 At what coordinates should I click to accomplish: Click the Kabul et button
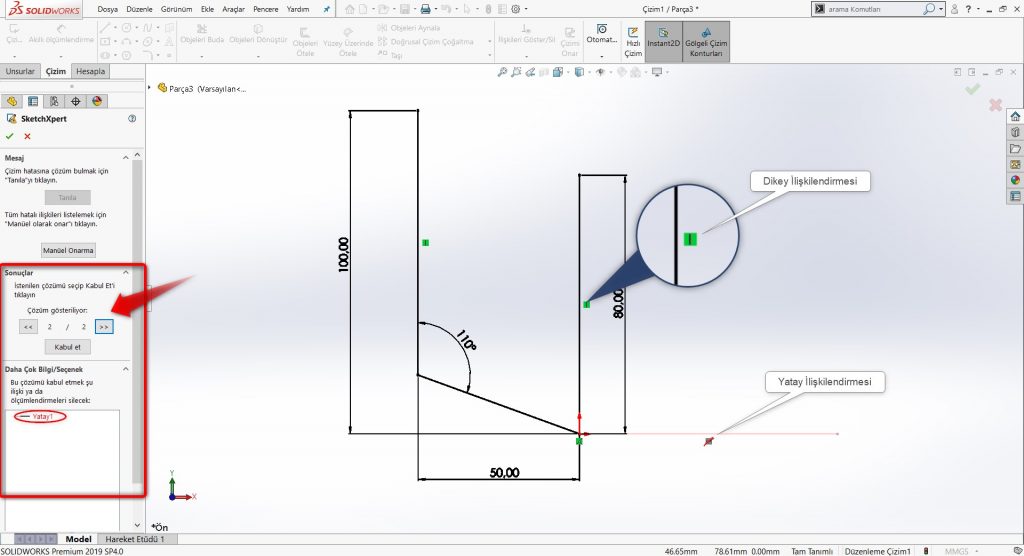(68, 347)
